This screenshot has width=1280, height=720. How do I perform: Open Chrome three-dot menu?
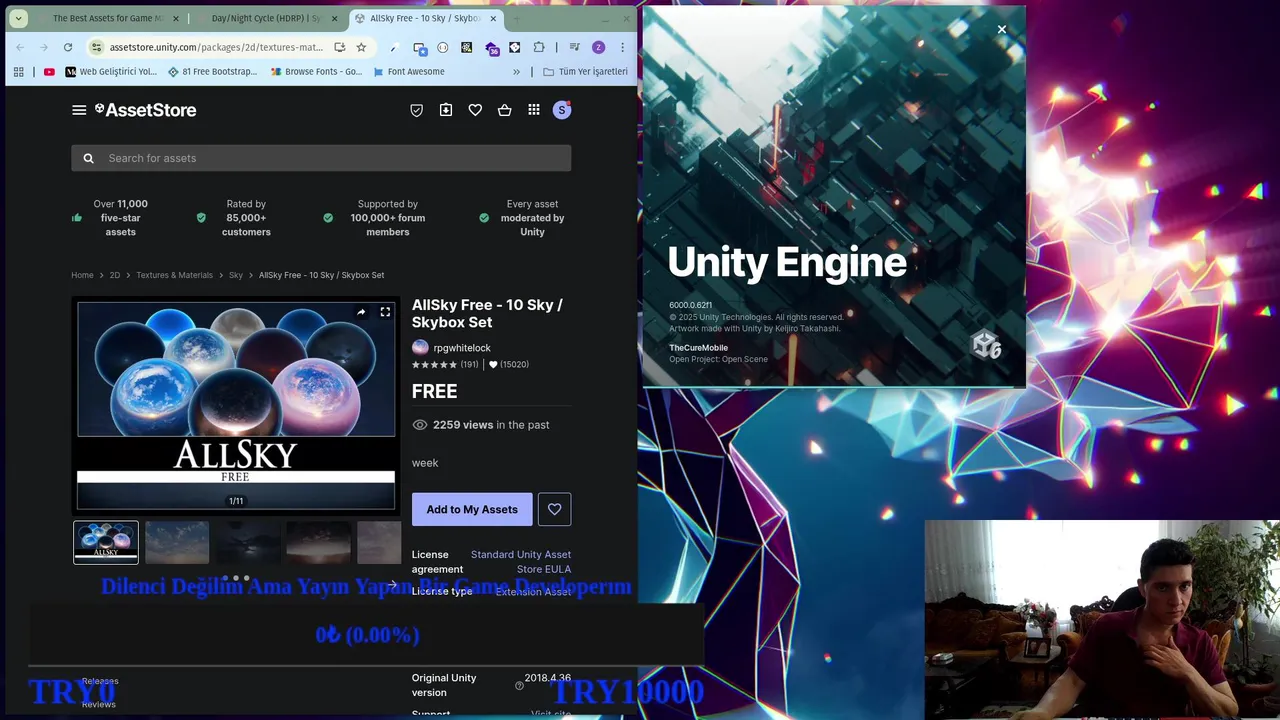pos(622,47)
